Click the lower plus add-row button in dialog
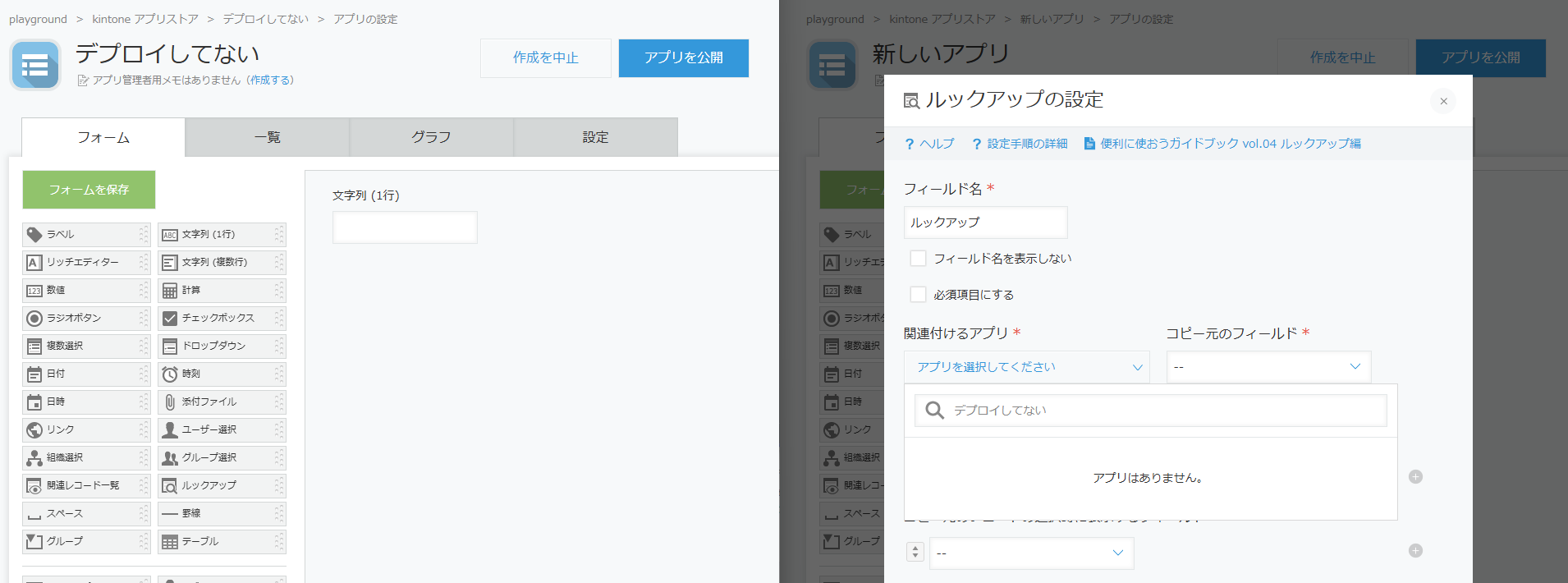 pyautogui.click(x=1415, y=551)
